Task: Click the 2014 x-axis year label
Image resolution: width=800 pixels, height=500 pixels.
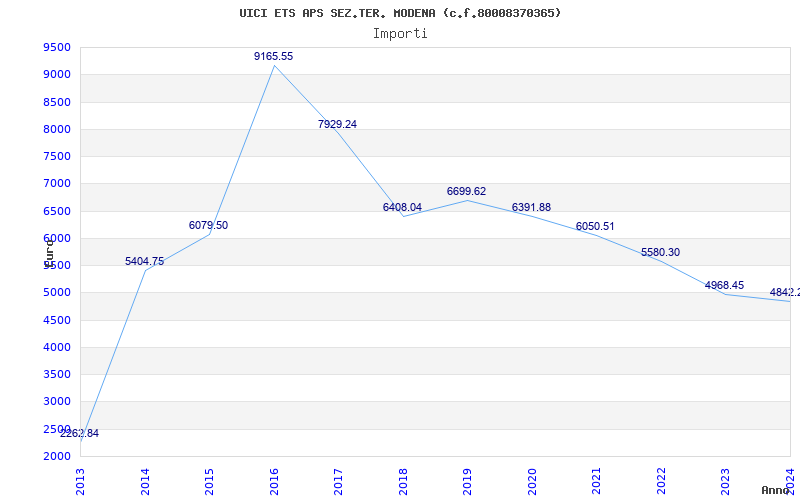Action: click(x=145, y=481)
